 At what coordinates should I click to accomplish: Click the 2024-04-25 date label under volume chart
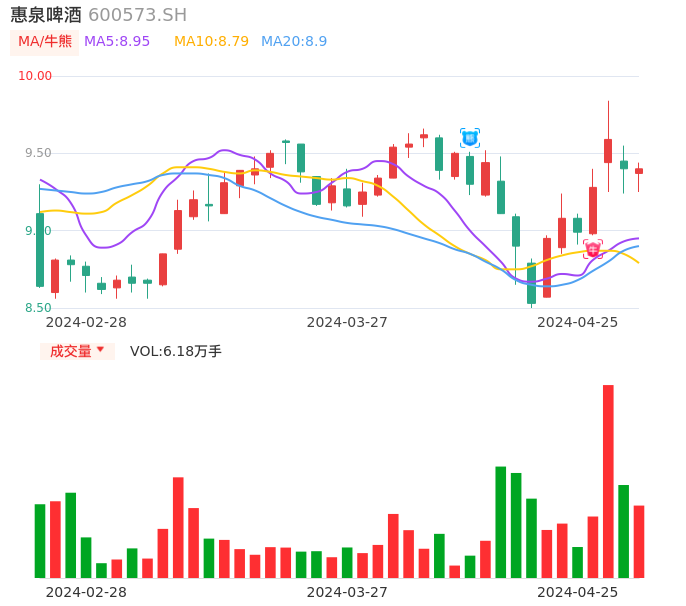[x=577, y=592]
